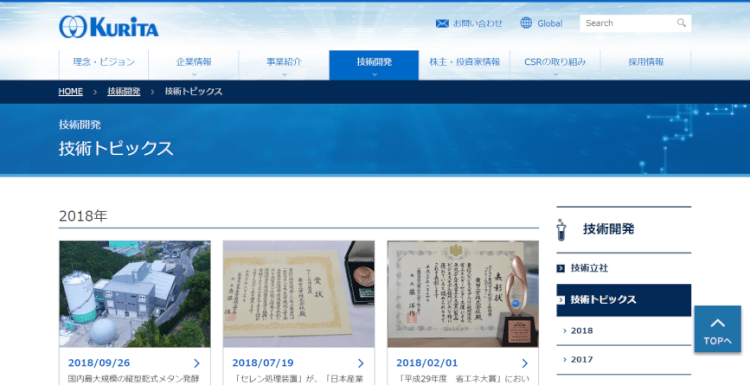Open the 表彰状 award trophy thumbnail
Viewport: 750px width, 385px height.
[x=463, y=294]
